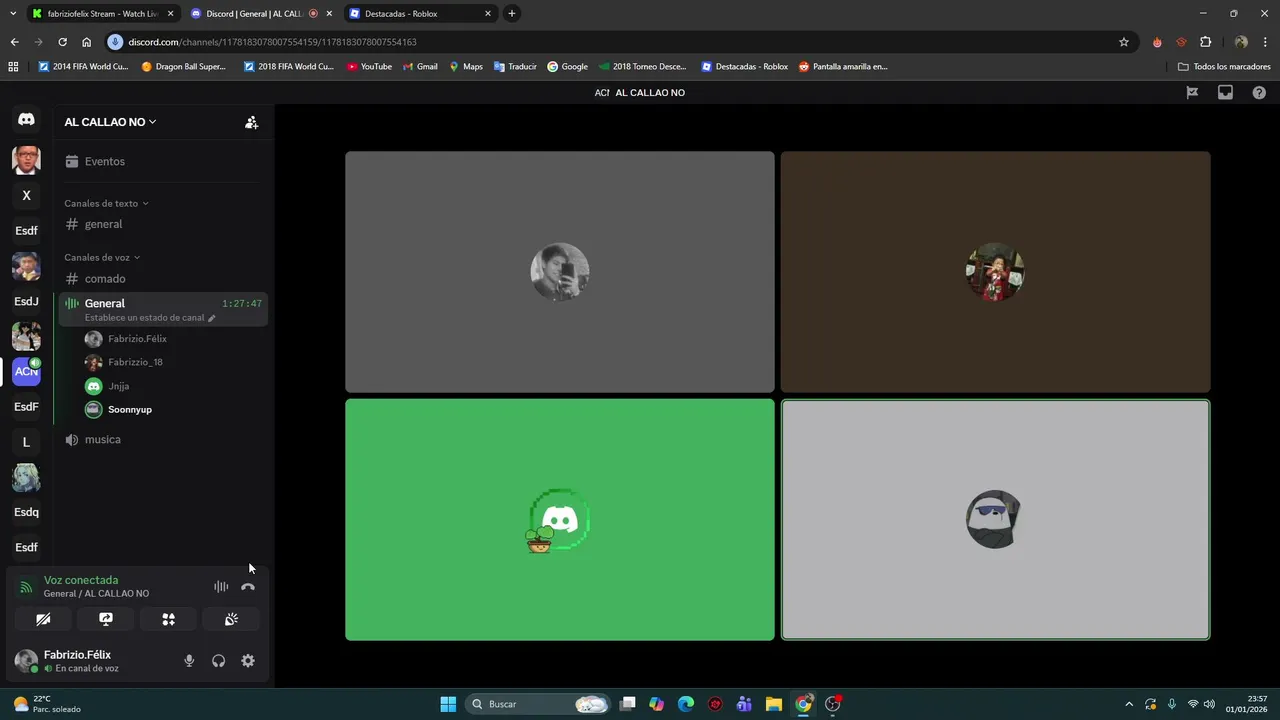This screenshot has height=720, width=1280.
Task: Reload the page
Action: (62, 42)
